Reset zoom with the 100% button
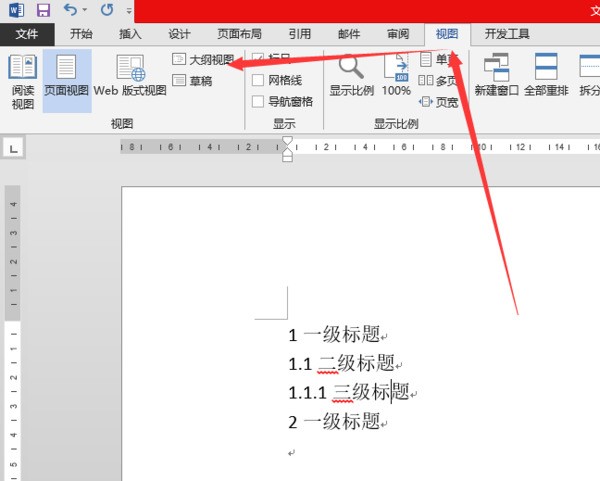Screen dimensions: 600x481 396,76
